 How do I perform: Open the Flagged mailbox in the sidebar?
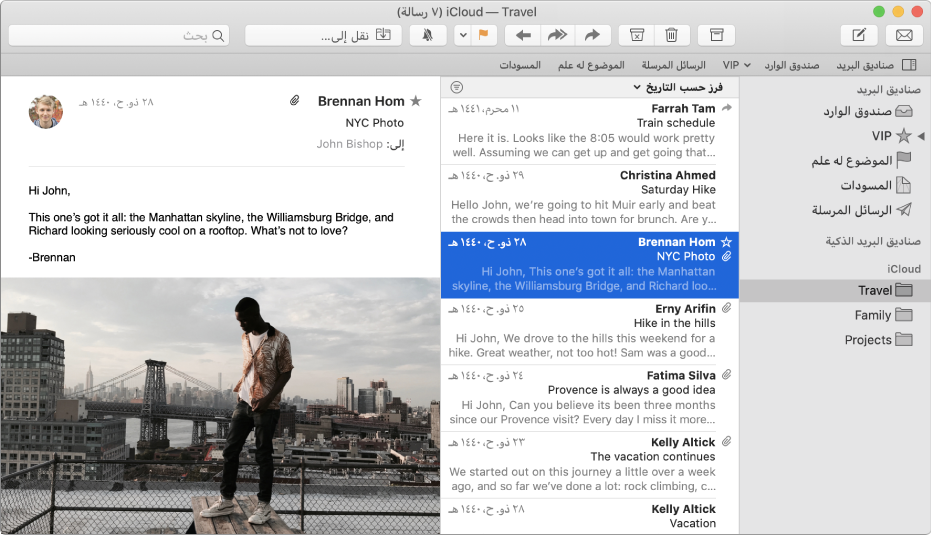pyautogui.click(x=835, y=160)
